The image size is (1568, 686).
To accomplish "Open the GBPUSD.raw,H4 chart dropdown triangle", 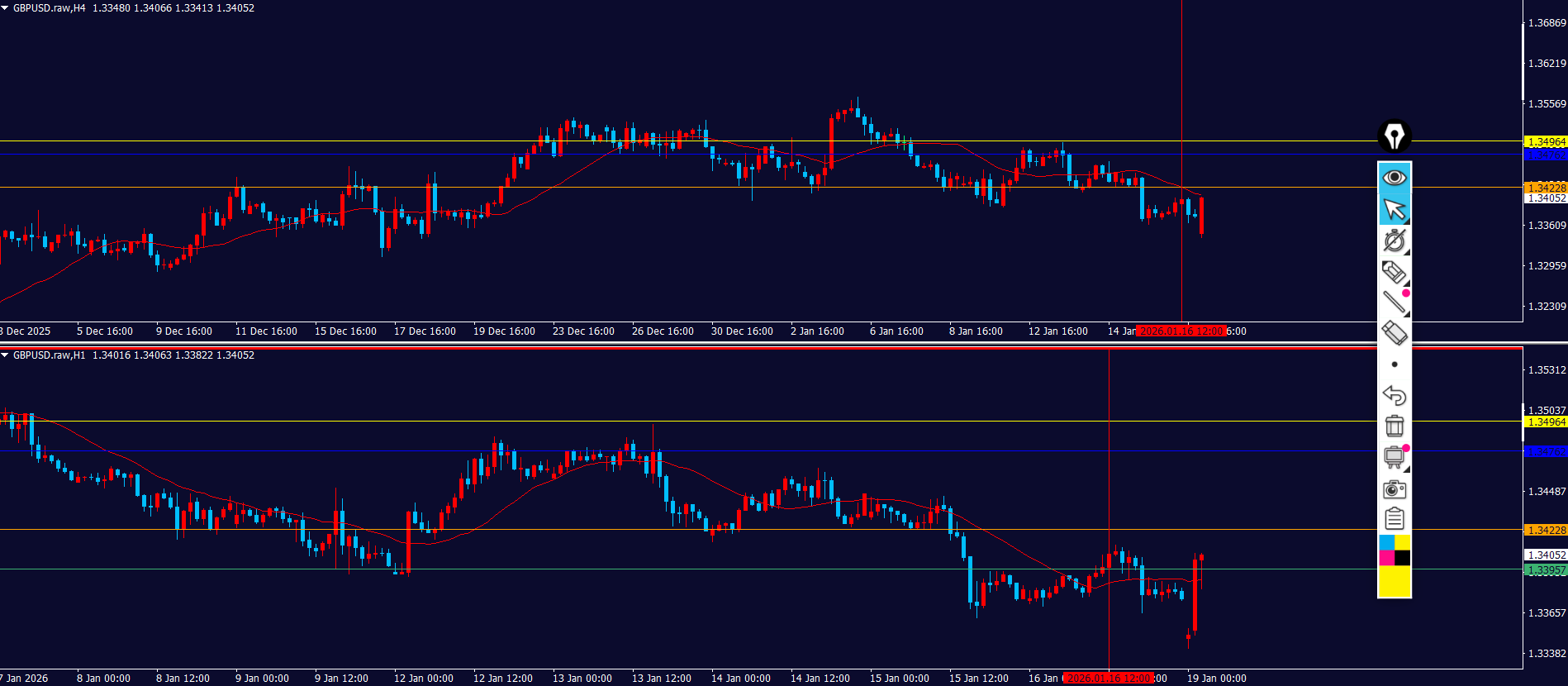I will click(x=6, y=8).
